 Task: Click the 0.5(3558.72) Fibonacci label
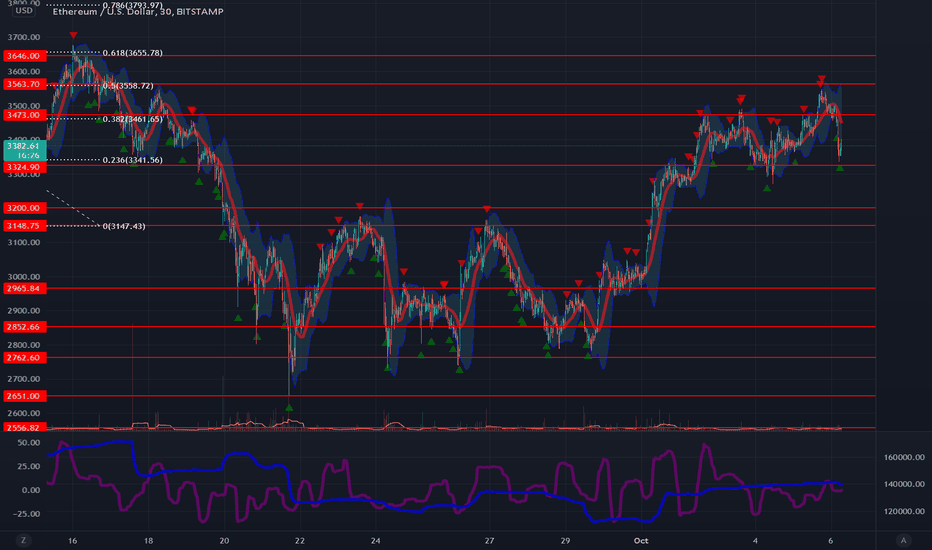pos(128,86)
